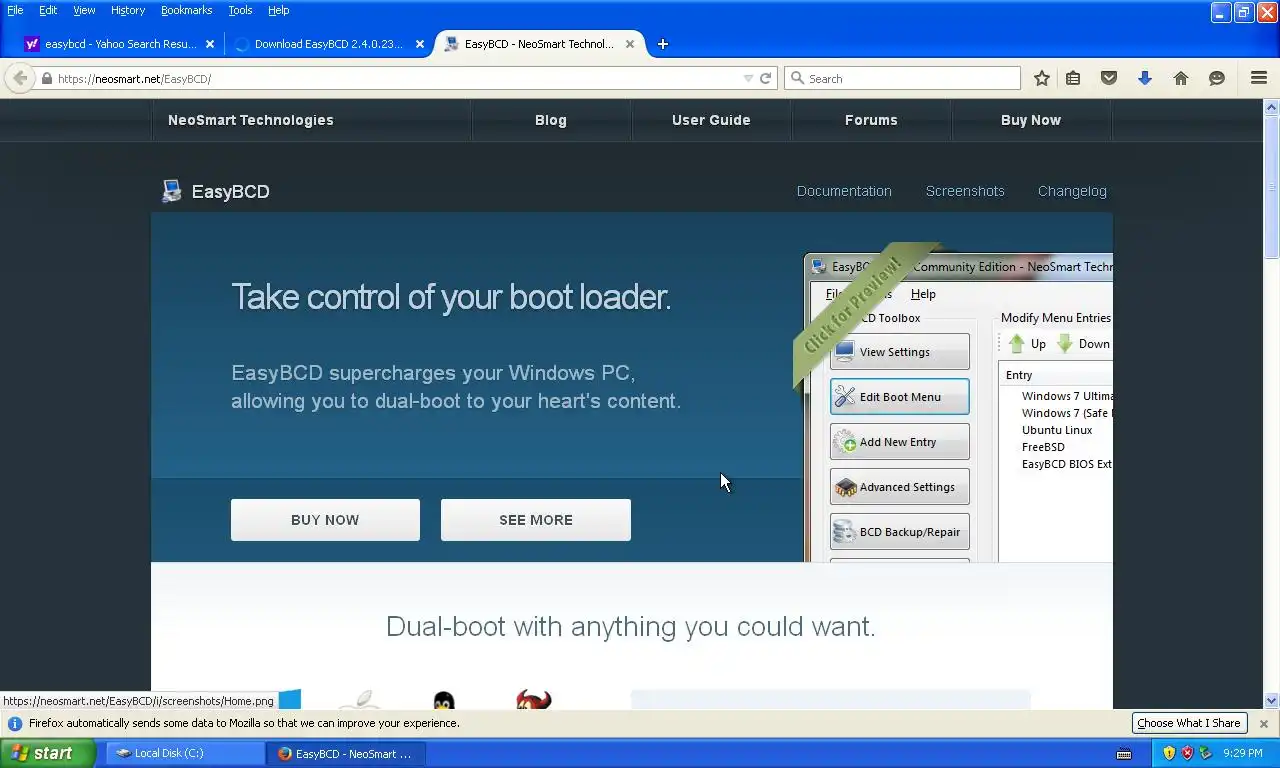This screenshot has width=1280, height=768.
Task: Bookmark this page with the star icon
Action: [x=1041, y=78]
